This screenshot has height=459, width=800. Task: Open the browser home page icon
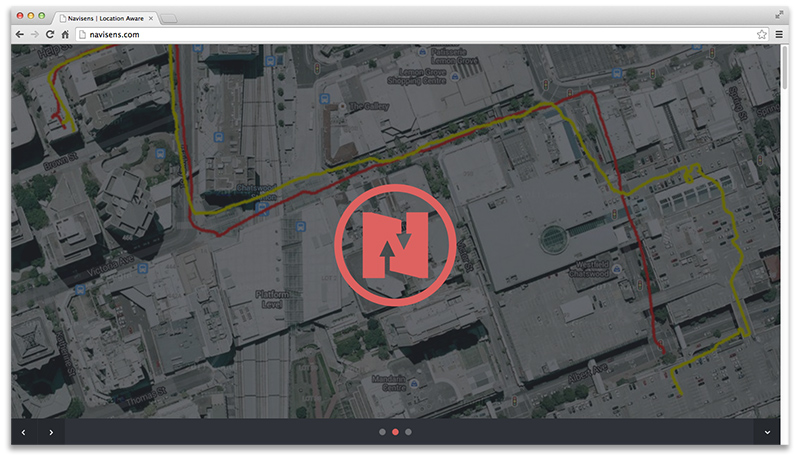[65, 34]
